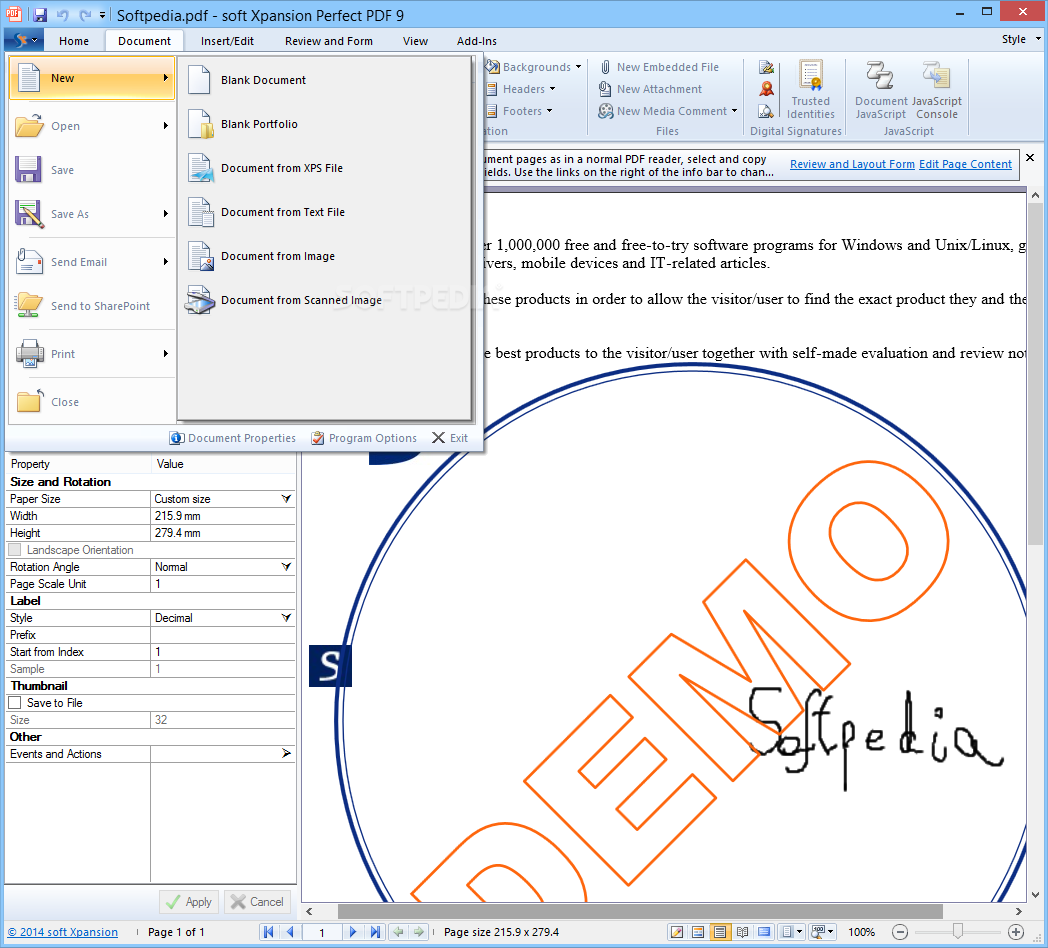This screenshot has width=1048, height=948.
Task: Open Document JavaScript editor
Action: coord(880,90)
